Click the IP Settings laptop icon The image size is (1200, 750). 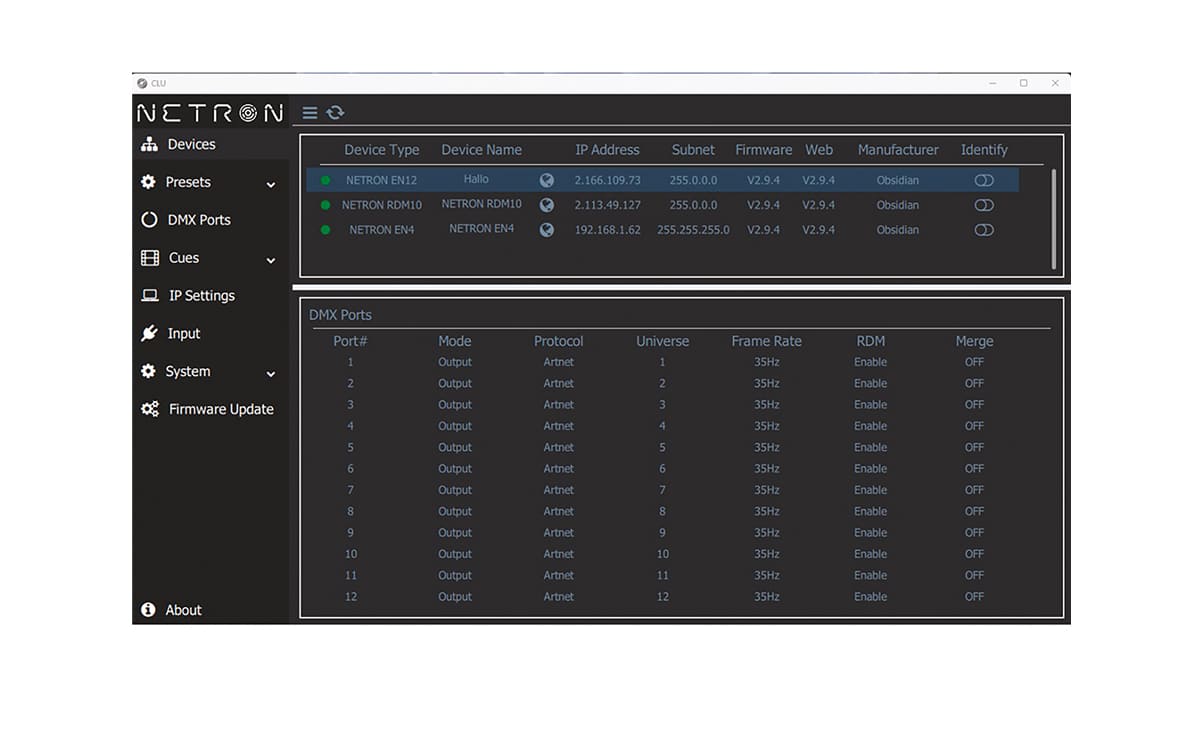pos(150,296)
